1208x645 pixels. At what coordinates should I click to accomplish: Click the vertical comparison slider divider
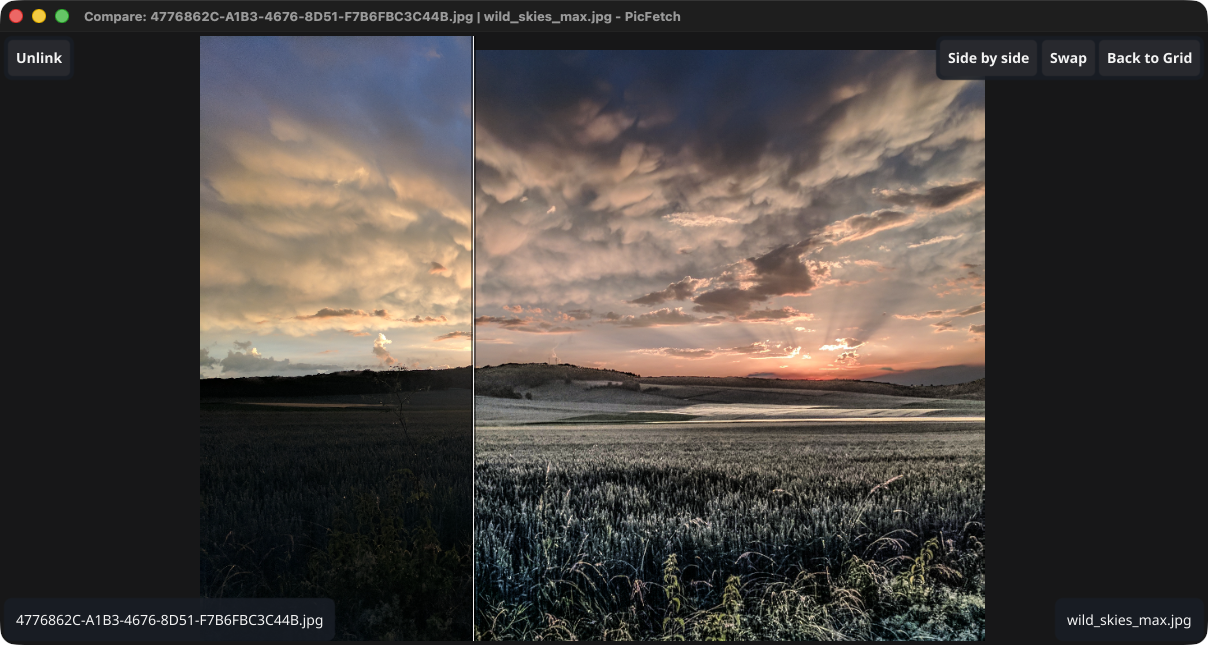coord(473,338)
